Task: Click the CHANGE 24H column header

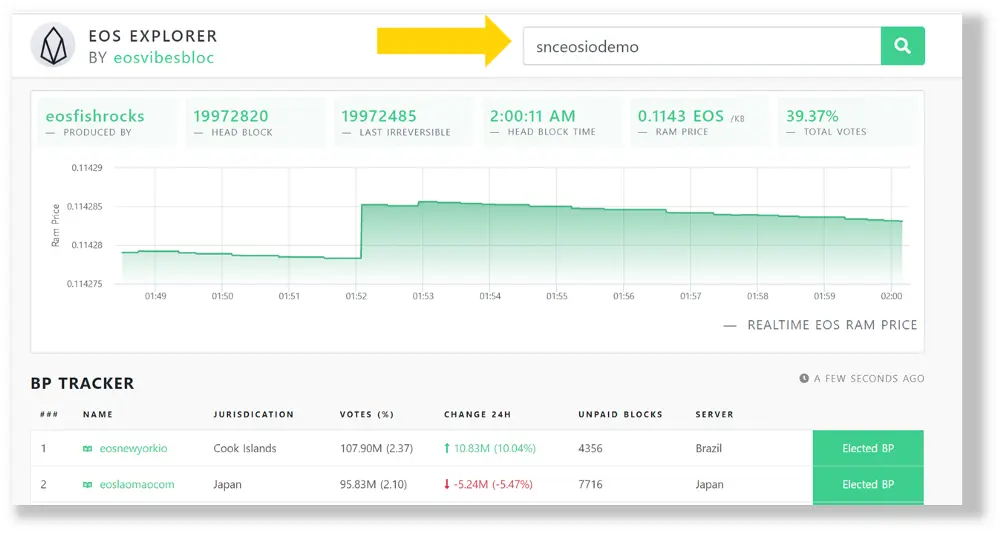Action: [x=477, y=414]
